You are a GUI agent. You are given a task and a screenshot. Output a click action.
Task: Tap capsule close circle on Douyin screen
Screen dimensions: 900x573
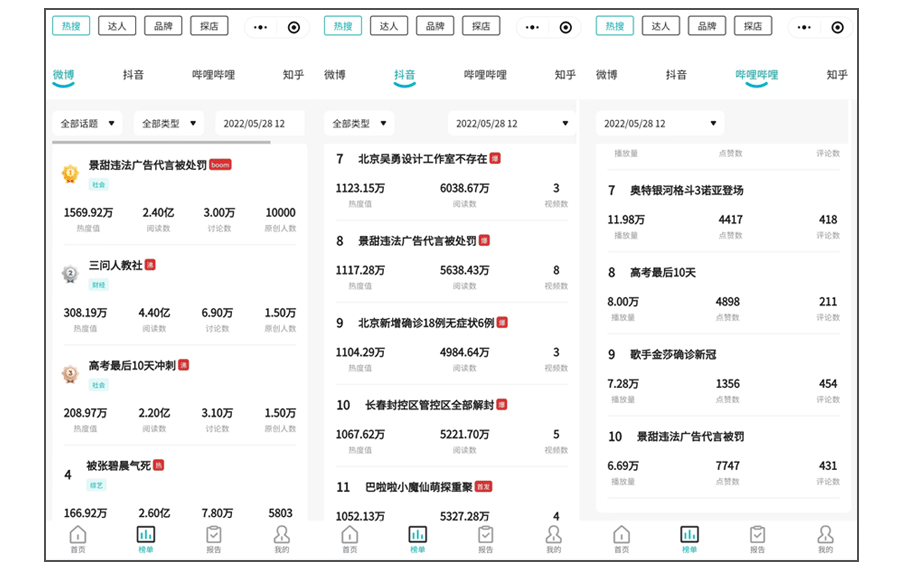(566, 27)
